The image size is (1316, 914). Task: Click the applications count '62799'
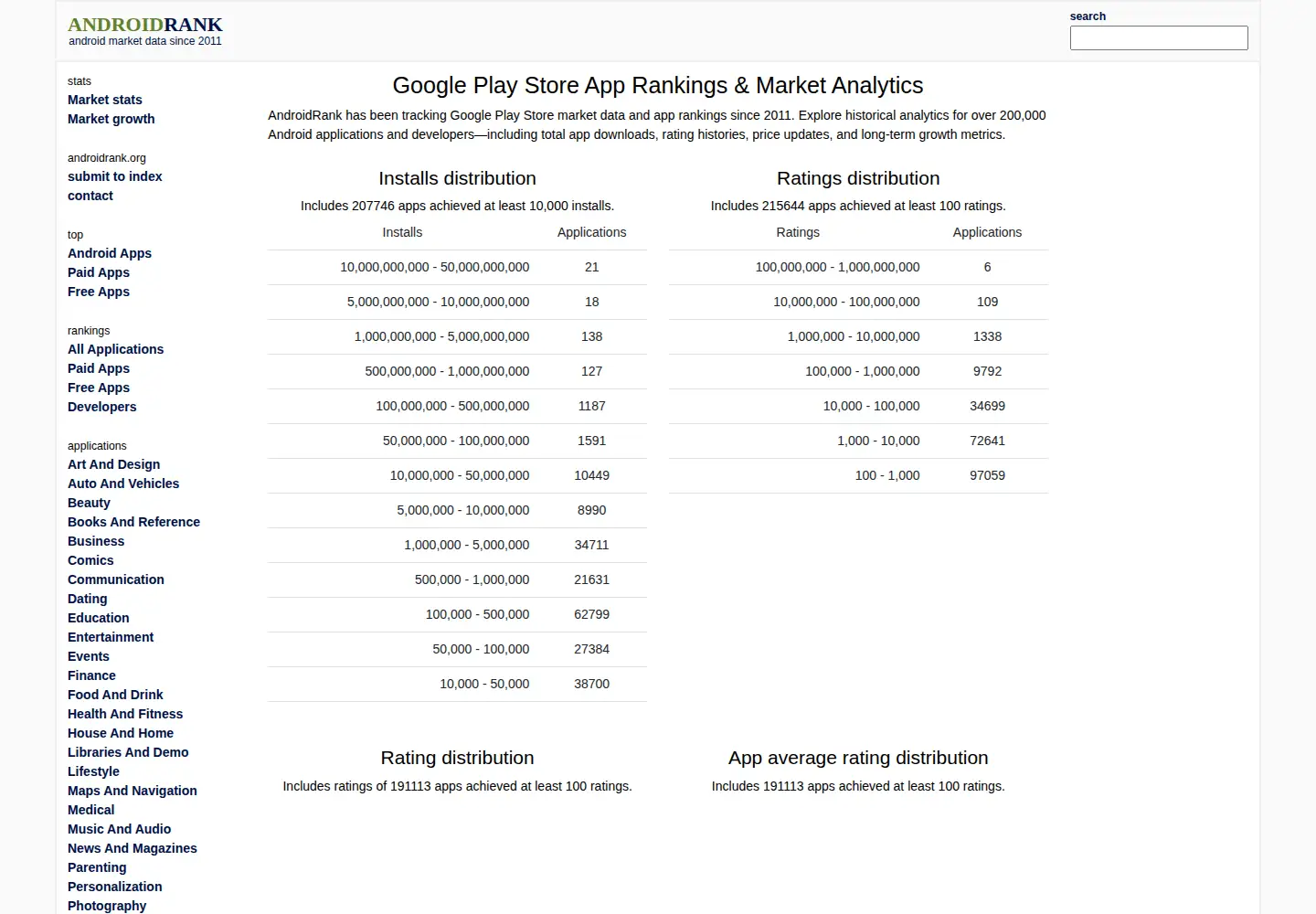click(592, 614)
